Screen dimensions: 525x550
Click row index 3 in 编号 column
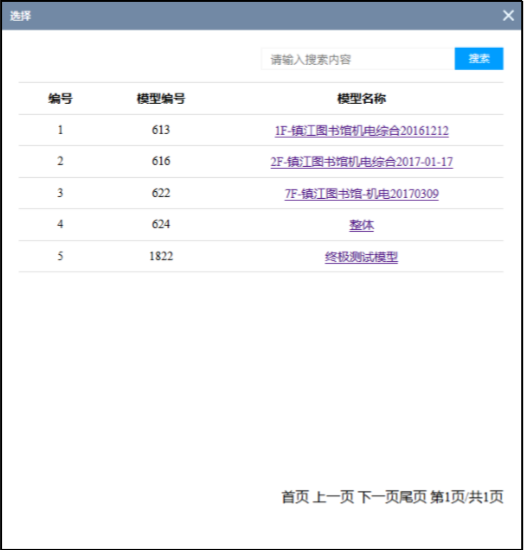[60, 193]
